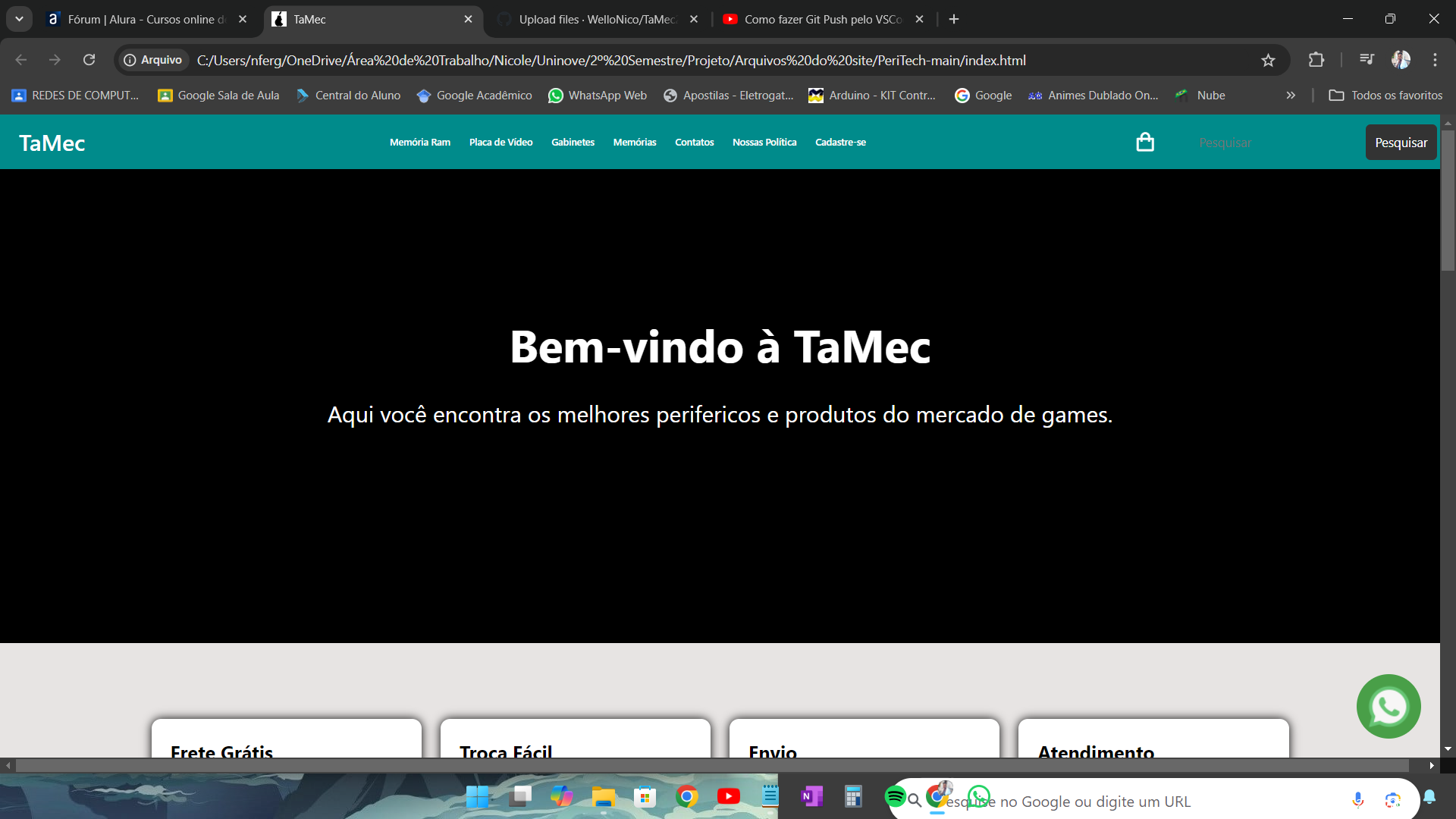Click the Pesquisar search button

1400,142
